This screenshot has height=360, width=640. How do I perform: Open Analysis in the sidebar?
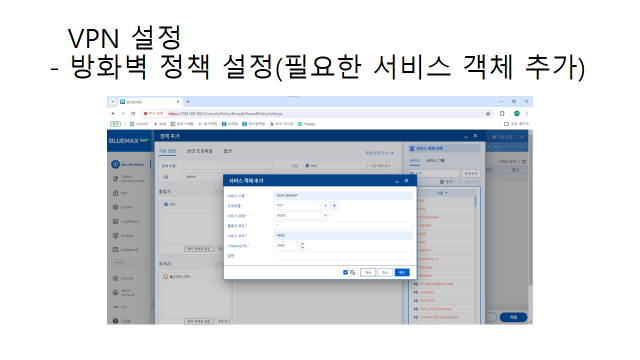click(124, 236)
